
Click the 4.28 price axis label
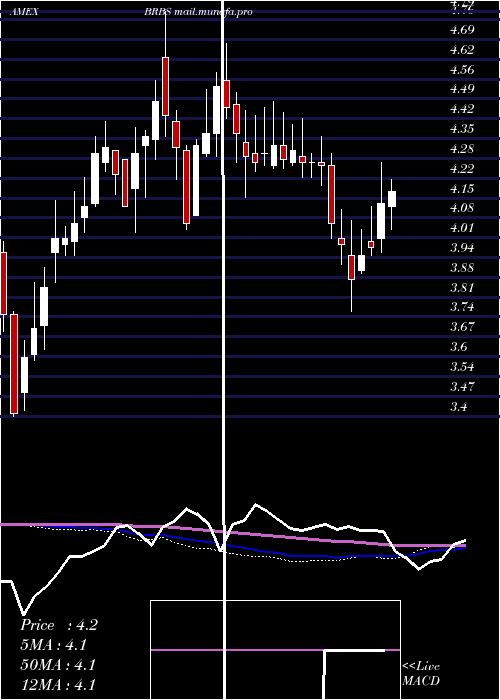(x=462, y=148)
